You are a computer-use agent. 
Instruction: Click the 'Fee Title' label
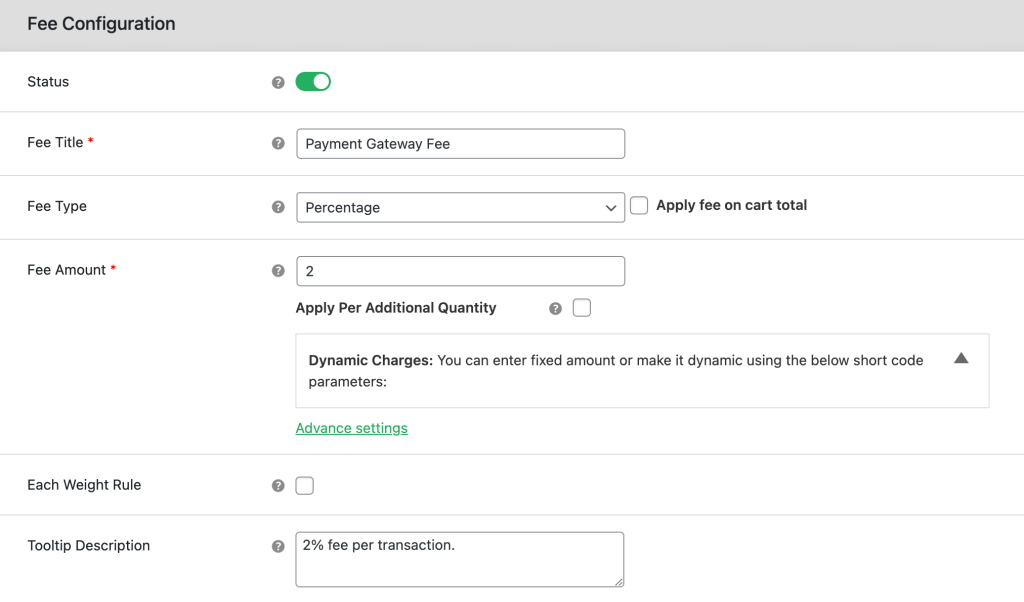pyautogui.click(x=56, y=142)
